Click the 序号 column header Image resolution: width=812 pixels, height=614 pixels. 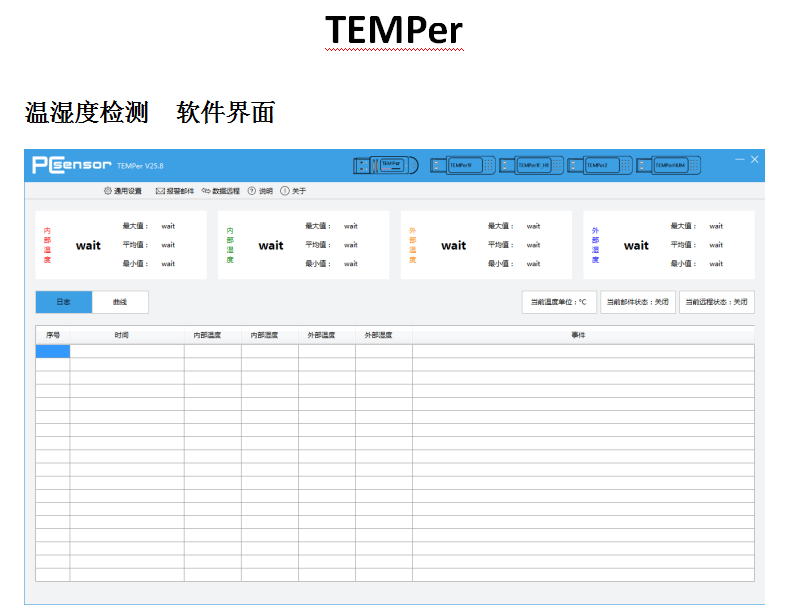tap(53, 335)
